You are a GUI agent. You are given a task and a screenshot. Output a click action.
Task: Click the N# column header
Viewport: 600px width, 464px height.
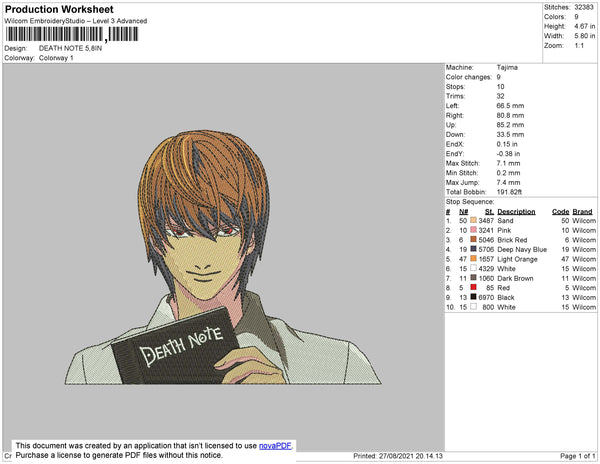(x=463, y=212)
